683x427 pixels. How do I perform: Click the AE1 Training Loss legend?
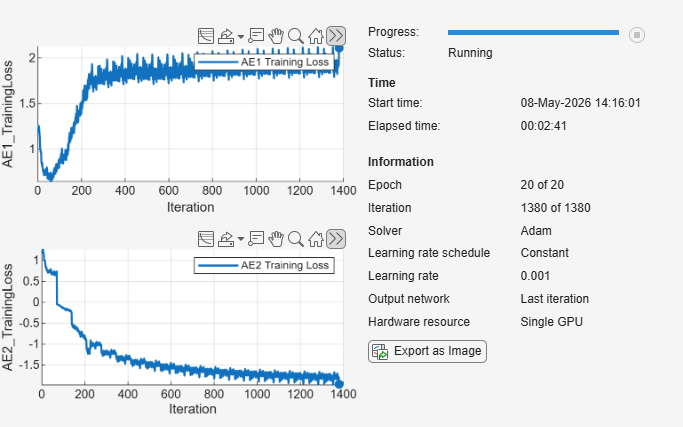[x=264, y=62]
